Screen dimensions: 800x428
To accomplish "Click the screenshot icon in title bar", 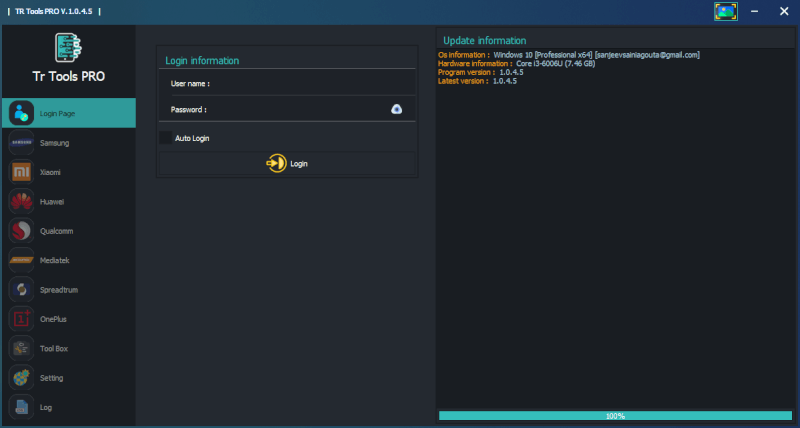I will [726, 12].
